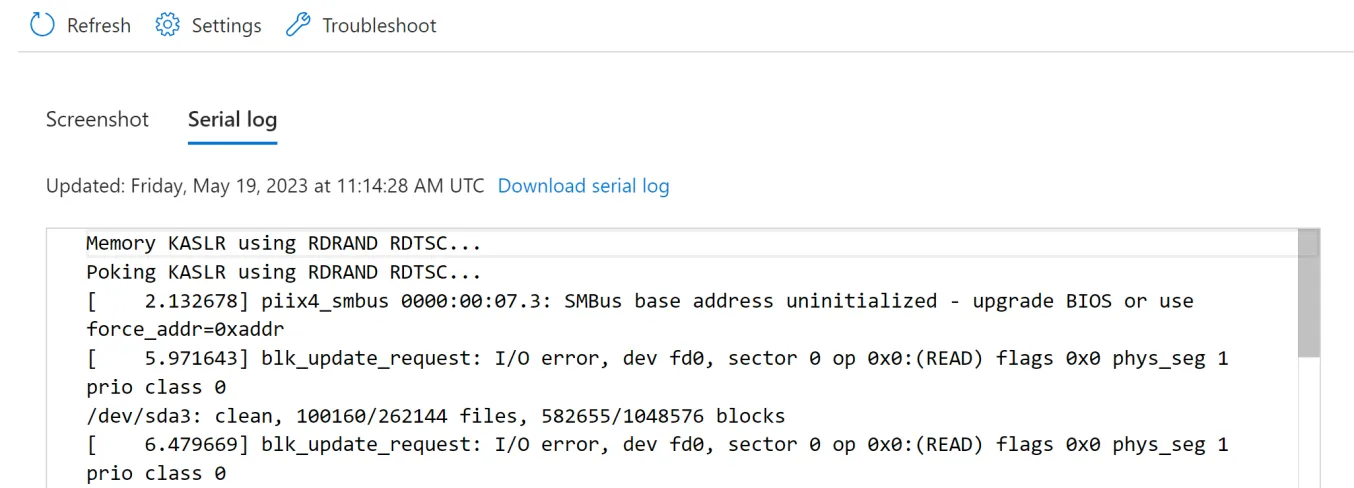The image size is (1354, 488).
Task: Select the Serial log tab
Action: [x=232, y=120]
